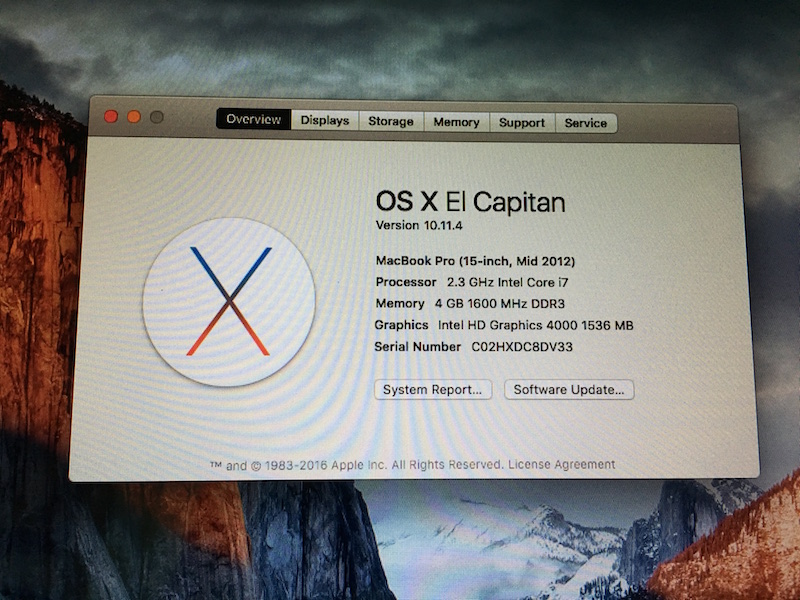Open the Service tab
The image size is (800, 600).
click(586, 123)
